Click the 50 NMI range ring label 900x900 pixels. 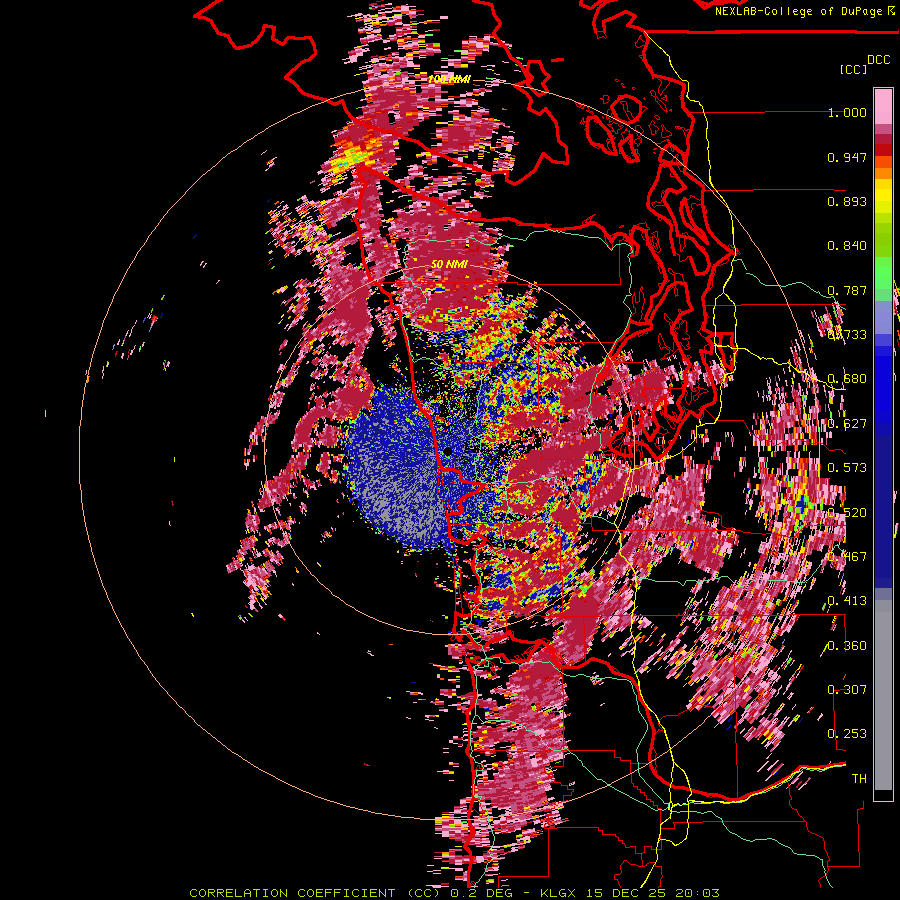449,264
